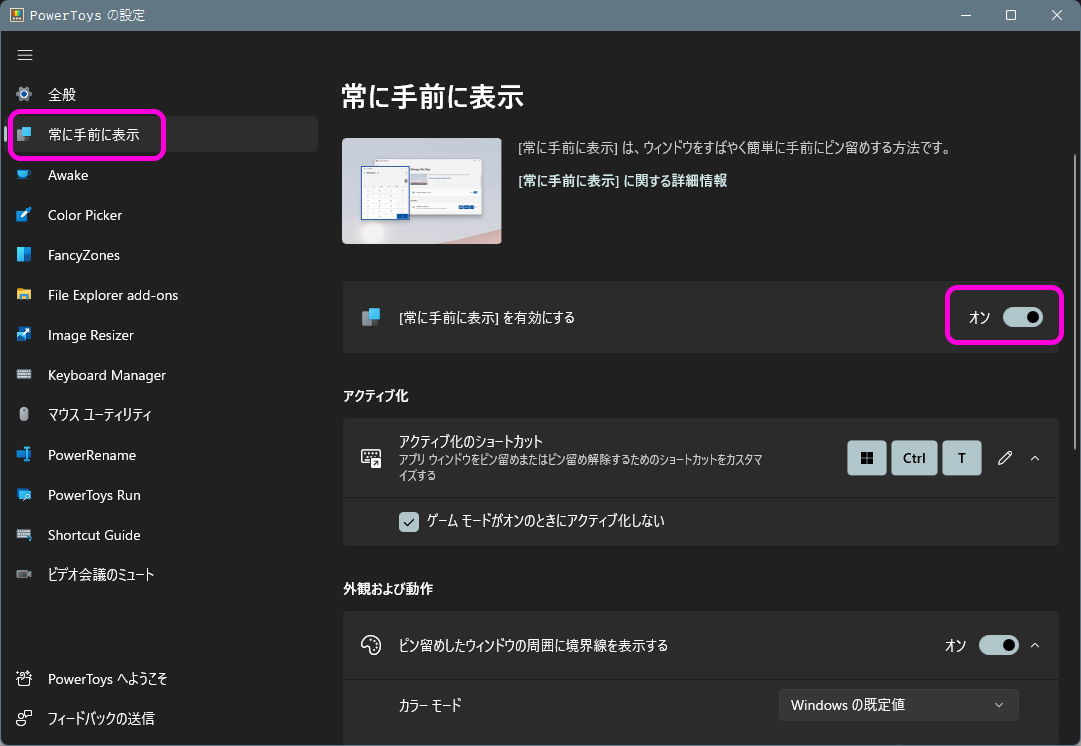The image size is (1081, 746).
Task: Click the File Explorer add-ons icon
Action: pyautogui.click(x=24, y=294)
